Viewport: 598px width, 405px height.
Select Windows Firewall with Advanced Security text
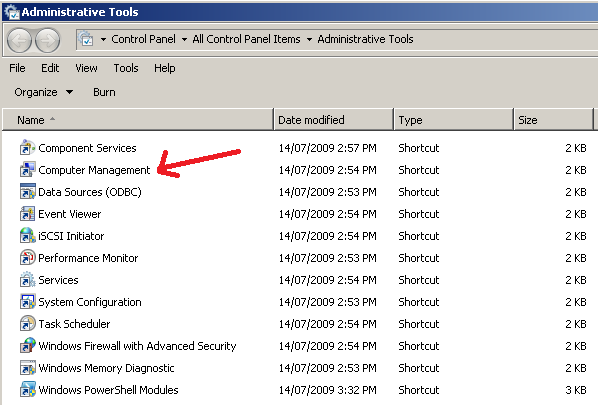[x=137, y=346]
